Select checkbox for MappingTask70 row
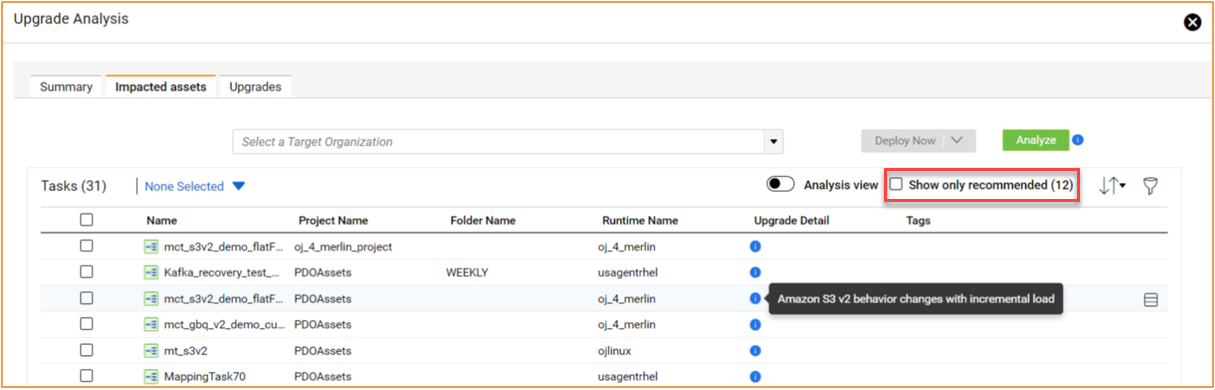The width and height of the screenshot is (1215, 390). [x=87, y=376]
